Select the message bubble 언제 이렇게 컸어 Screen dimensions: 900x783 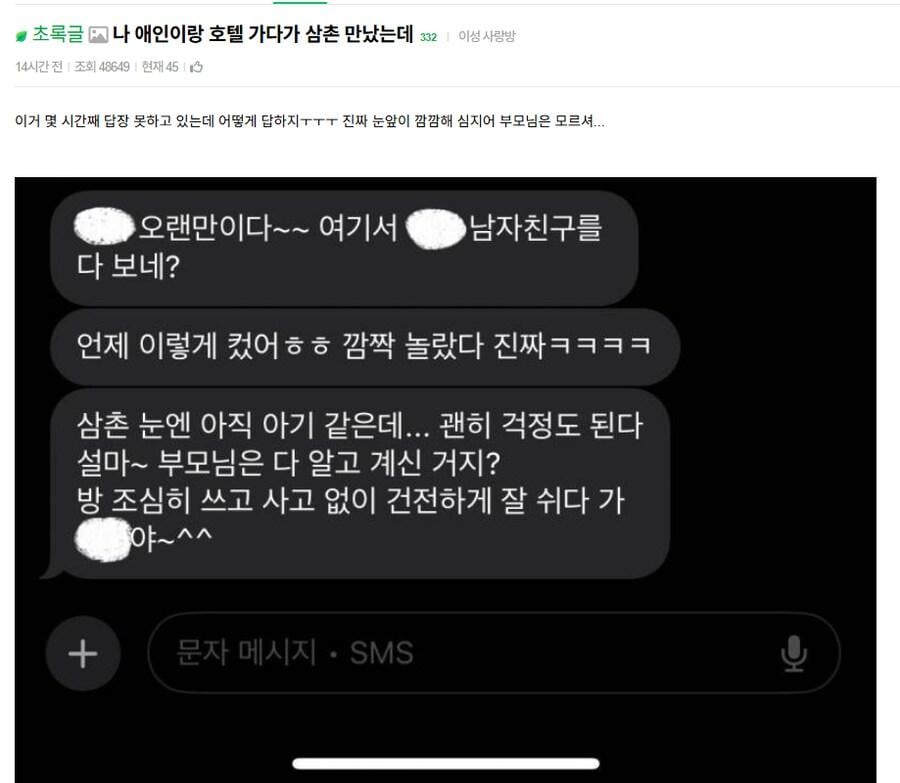[x=365, y=346]
